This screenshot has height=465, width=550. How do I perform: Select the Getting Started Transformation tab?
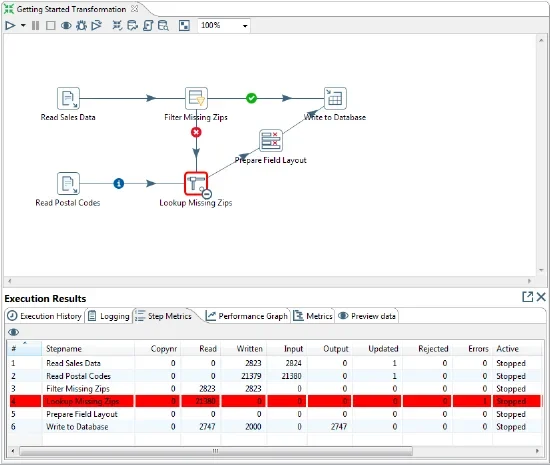click(x=71, y=9)
